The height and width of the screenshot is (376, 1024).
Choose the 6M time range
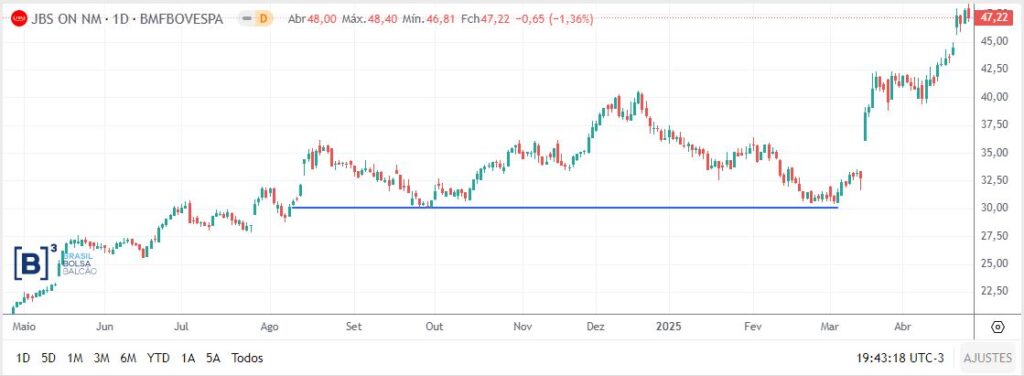tap(128, 358)
